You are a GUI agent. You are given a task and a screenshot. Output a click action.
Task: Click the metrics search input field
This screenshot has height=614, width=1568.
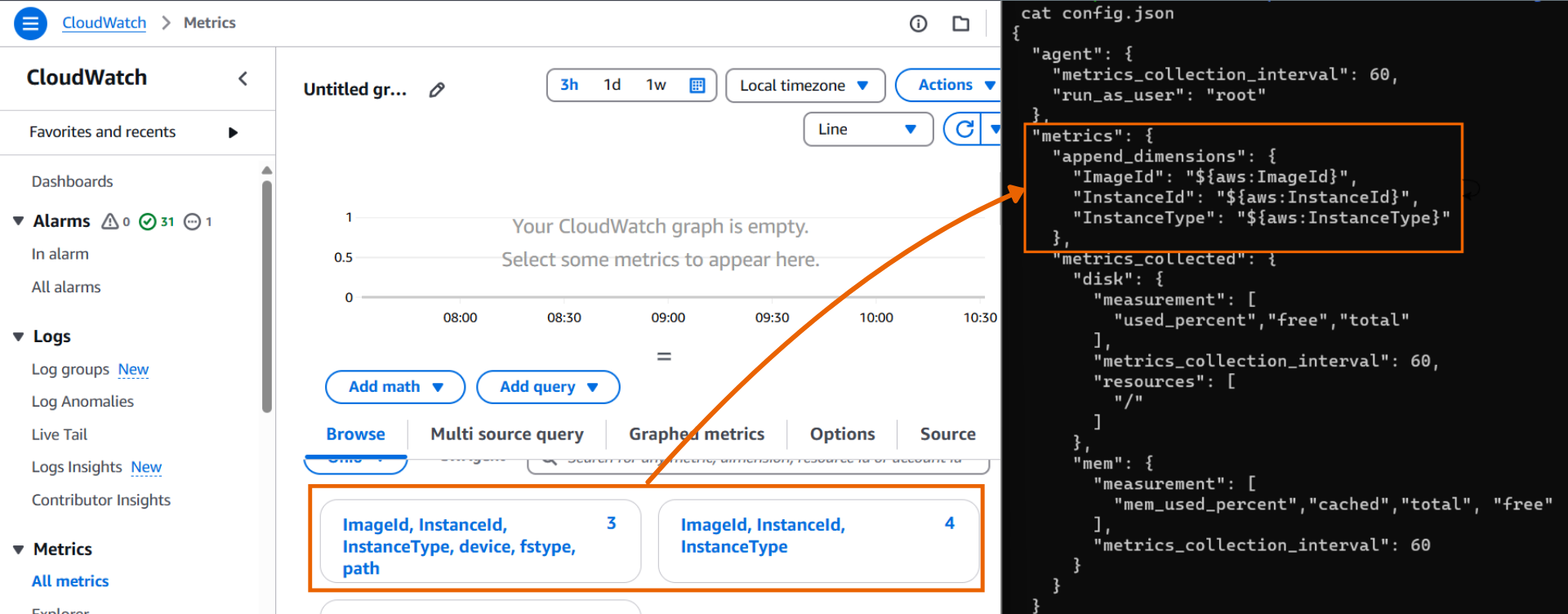point(759,463)
